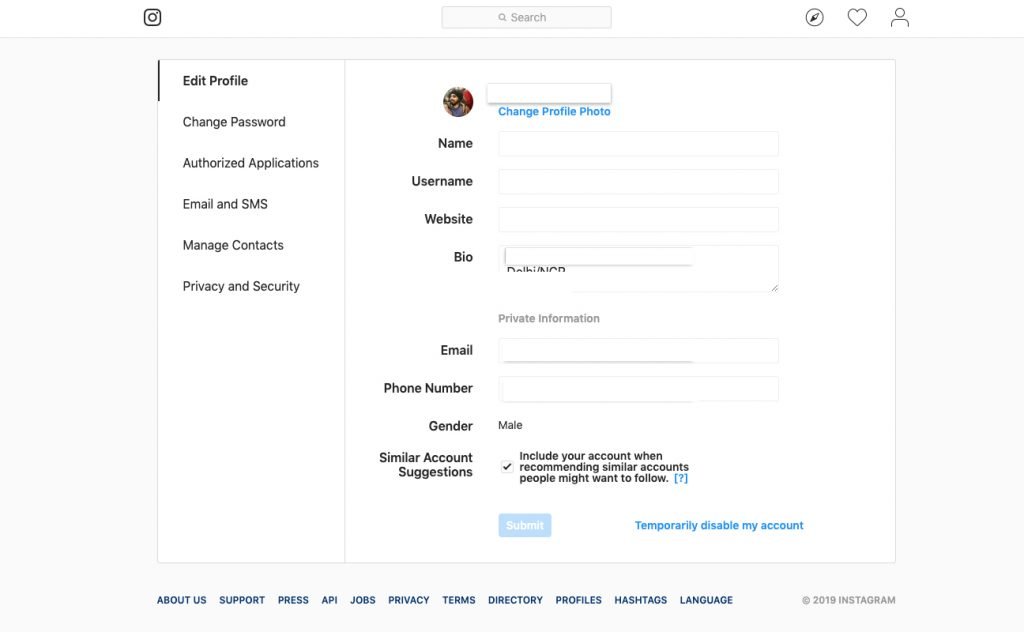Focus the Search box at the top
Viewport: 1024px width, 632px height.
[526, 17]
